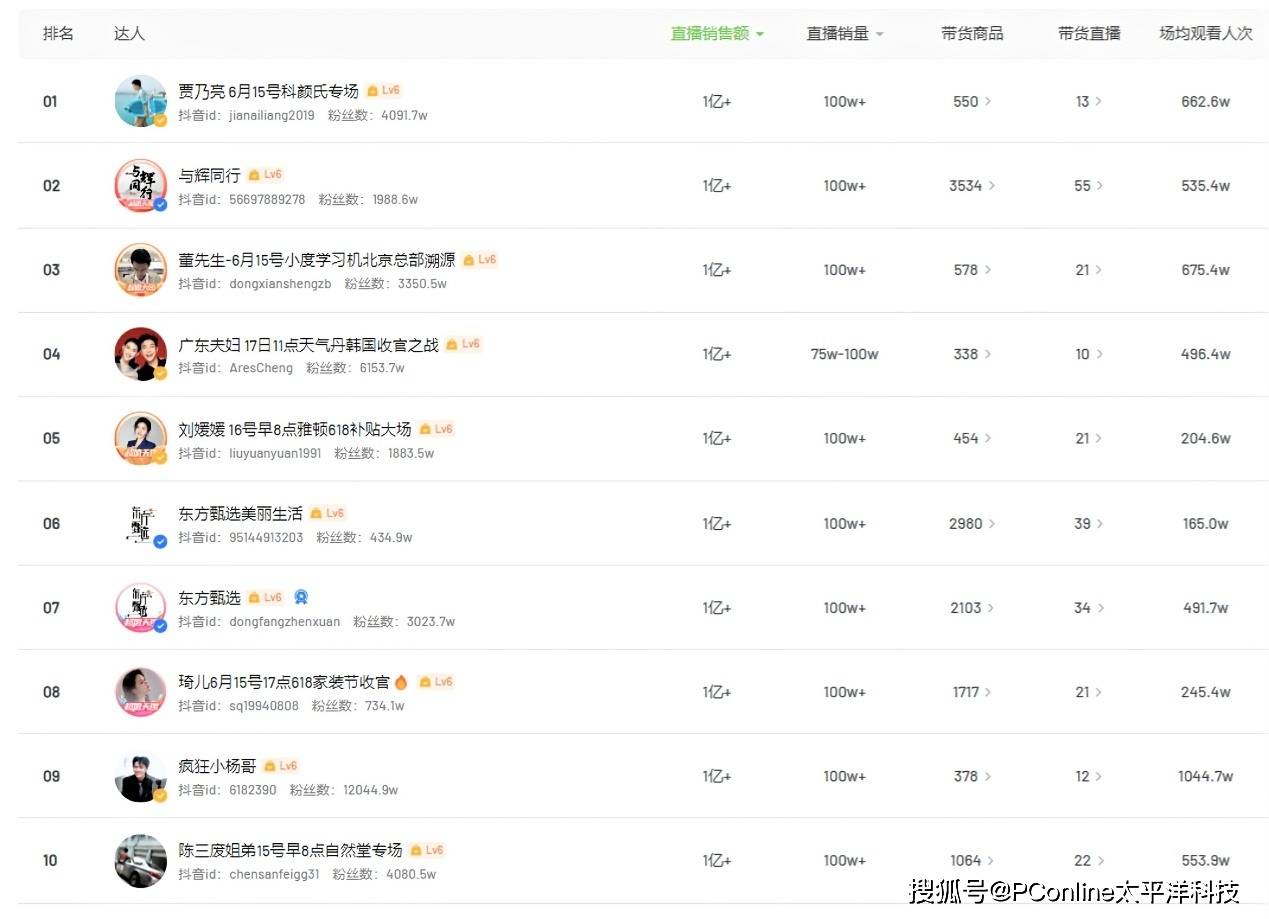Click the flame icon after 琦儿's title
Image resolution: width=1269 pixels, height=919 pixels.
click(401, 682)
